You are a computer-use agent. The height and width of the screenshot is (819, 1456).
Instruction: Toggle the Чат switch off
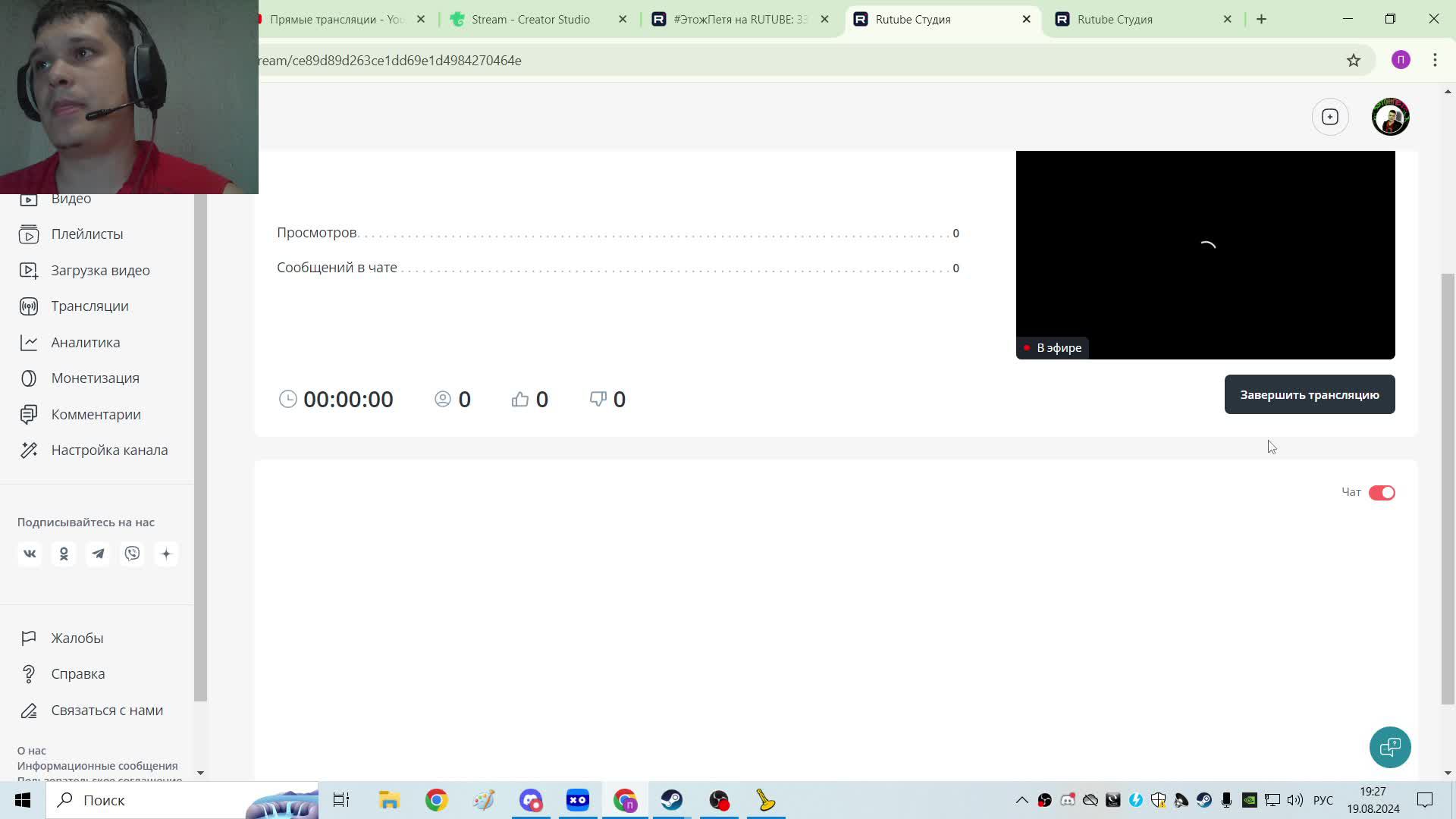point(1381,493)
